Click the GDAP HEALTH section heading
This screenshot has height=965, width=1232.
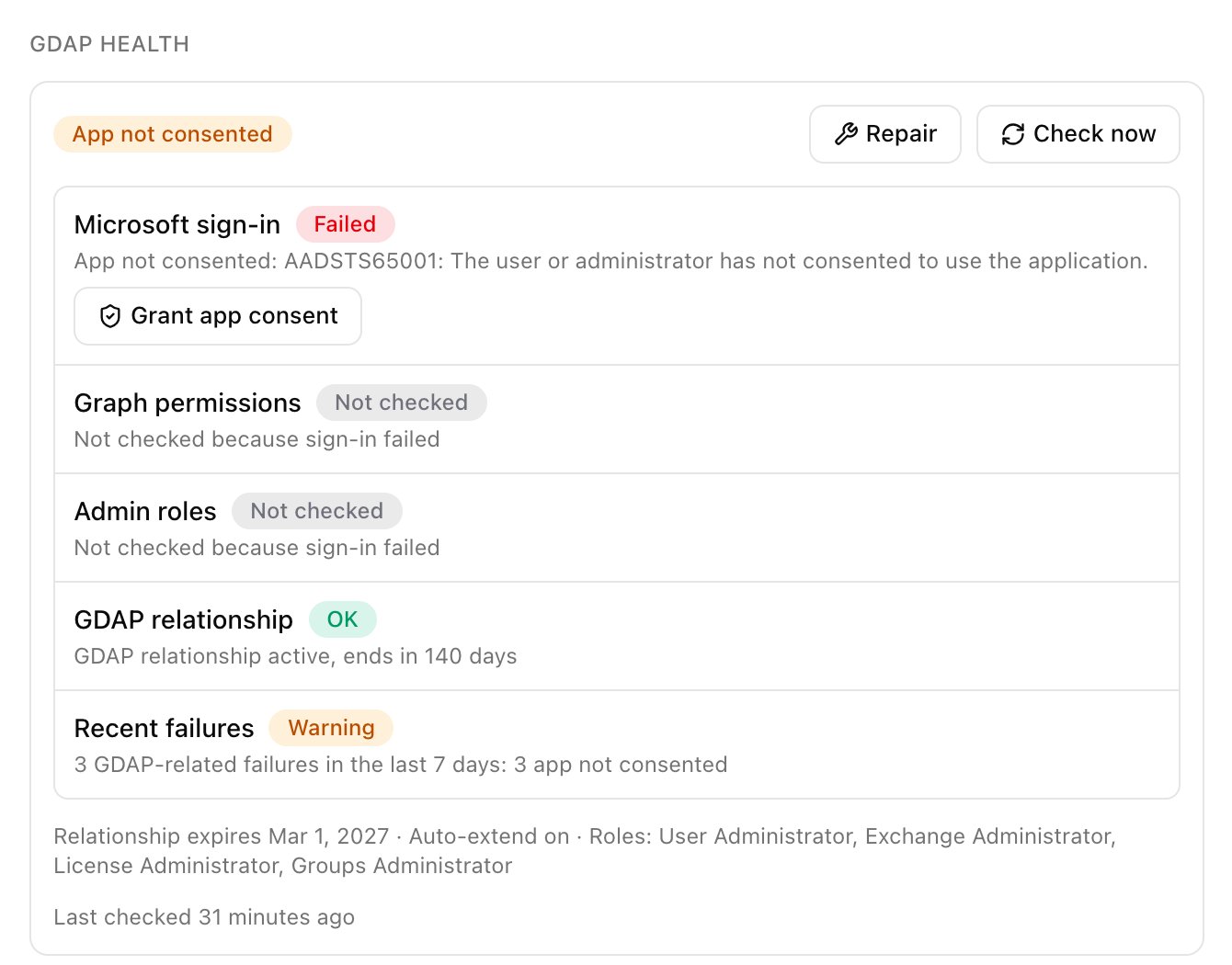(109, 44)
